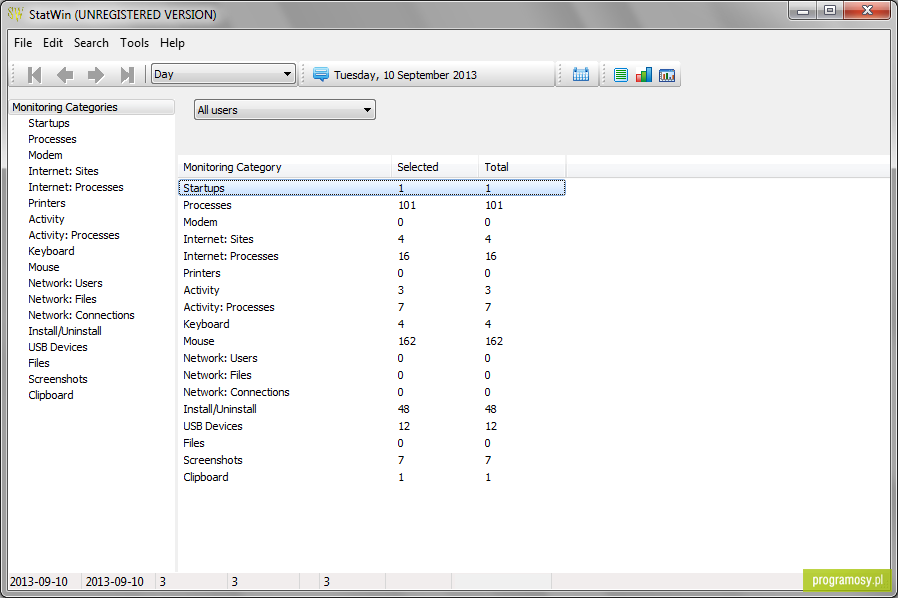The image size is (898, 598).
Task: Select Network: Users in sidebar
Action: (65, 284)
